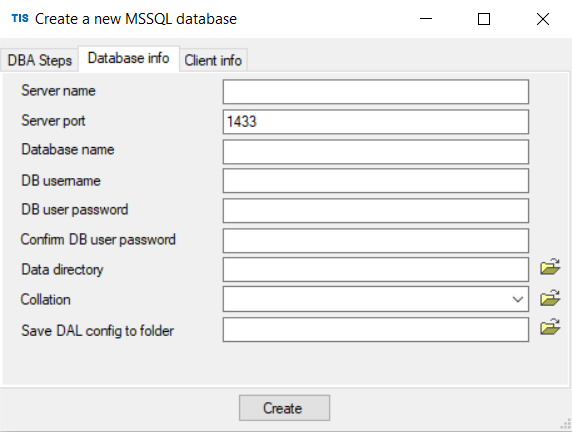Click the Create button
Screen dimensions: 572x432
(285, 408)
